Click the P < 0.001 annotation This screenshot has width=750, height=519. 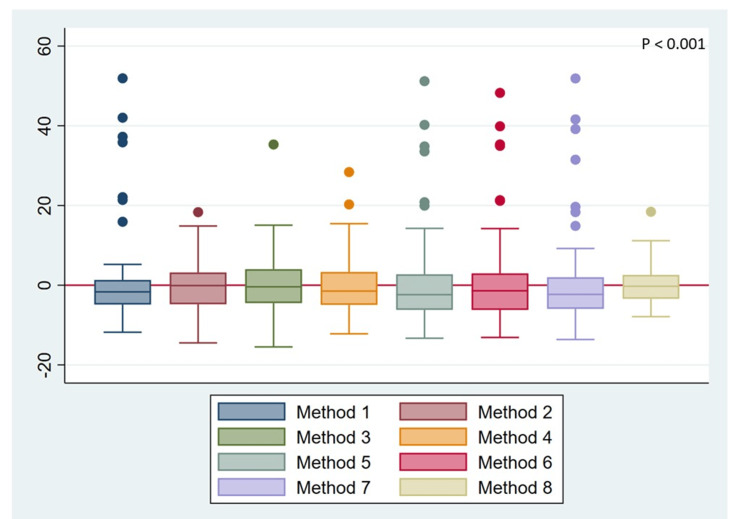tap(673, 44)
